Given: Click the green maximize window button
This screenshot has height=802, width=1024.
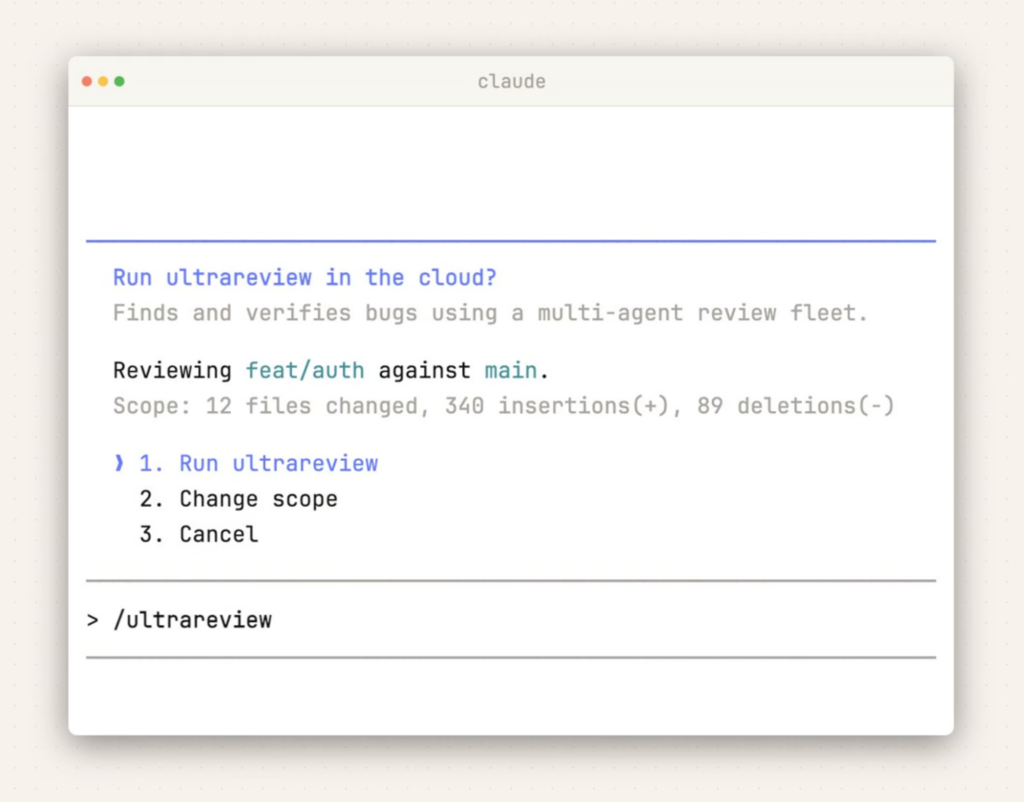Looking at the screenshot, I should tap(119, 81).
